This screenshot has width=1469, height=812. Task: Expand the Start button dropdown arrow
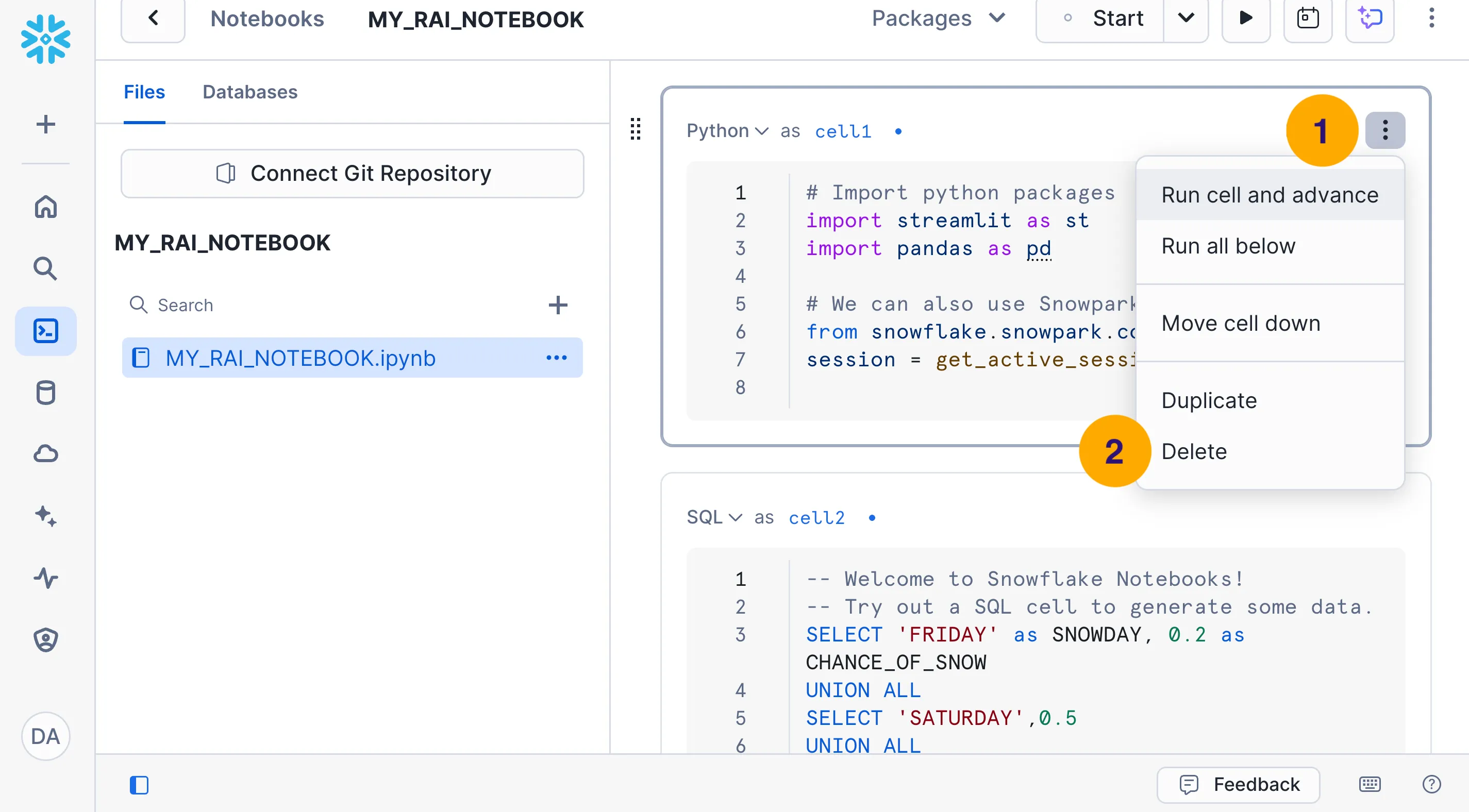[1186, 19]
